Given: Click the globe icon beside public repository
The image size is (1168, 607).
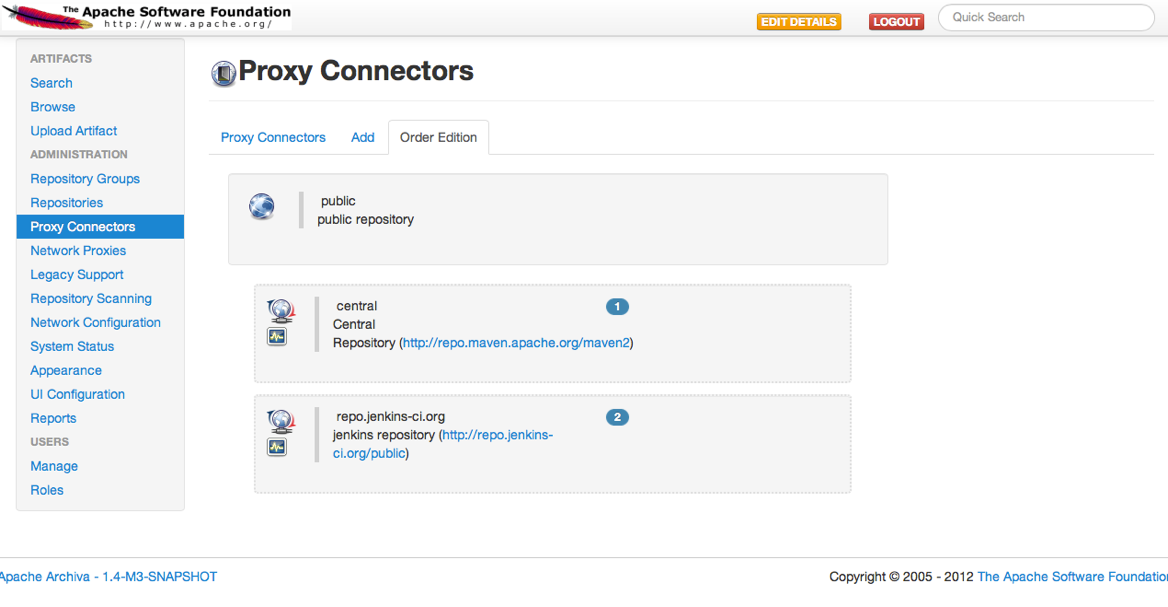Looking at the screenshot, I should click(x=262, y=207).
